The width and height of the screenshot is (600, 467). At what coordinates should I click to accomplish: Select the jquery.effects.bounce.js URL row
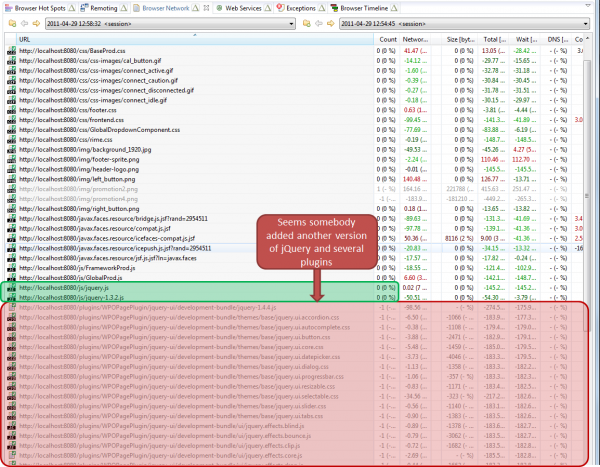click(x=295, y=436)
